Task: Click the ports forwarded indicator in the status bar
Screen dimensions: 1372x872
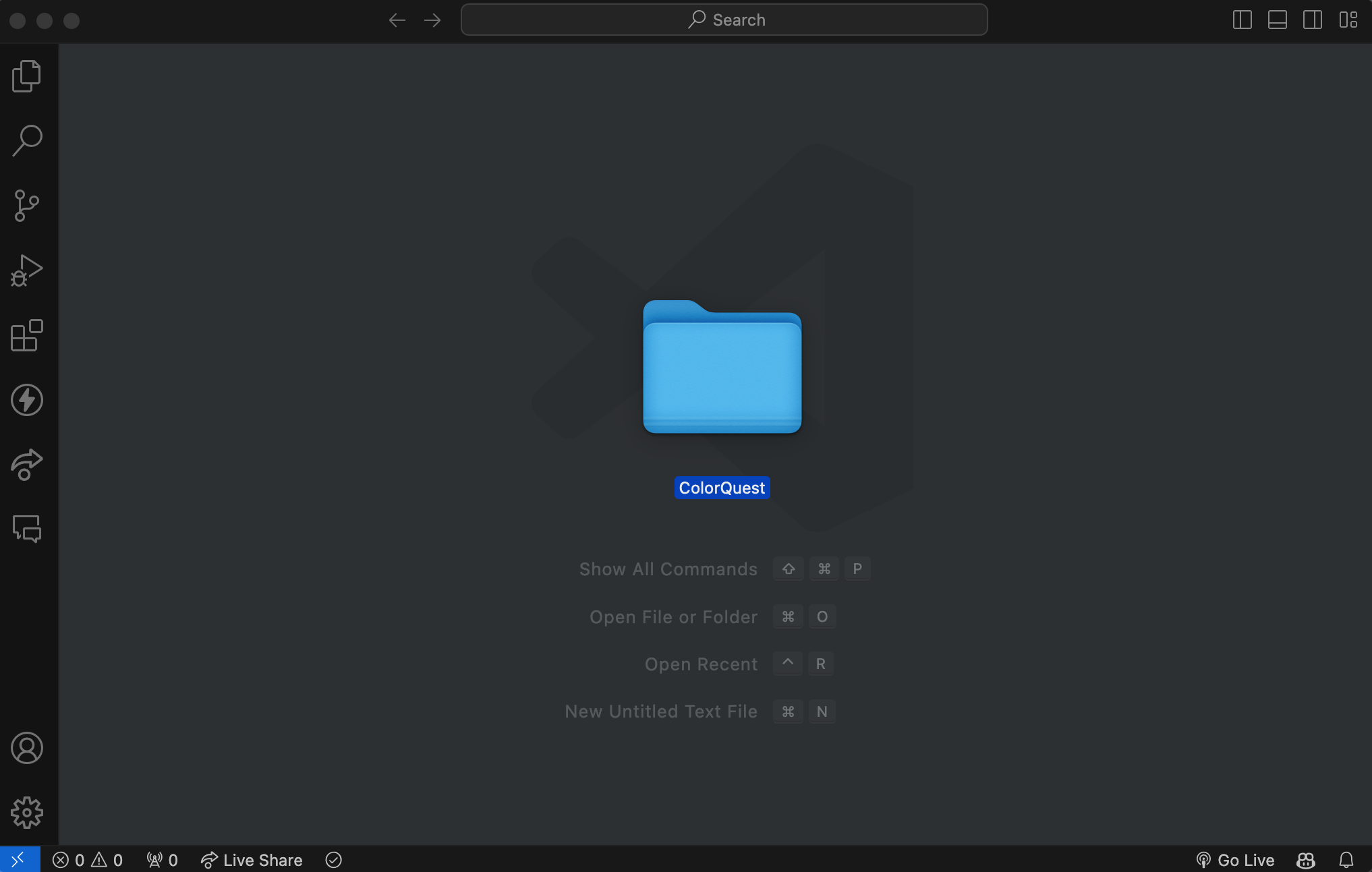Action: [x=163, y=860]
